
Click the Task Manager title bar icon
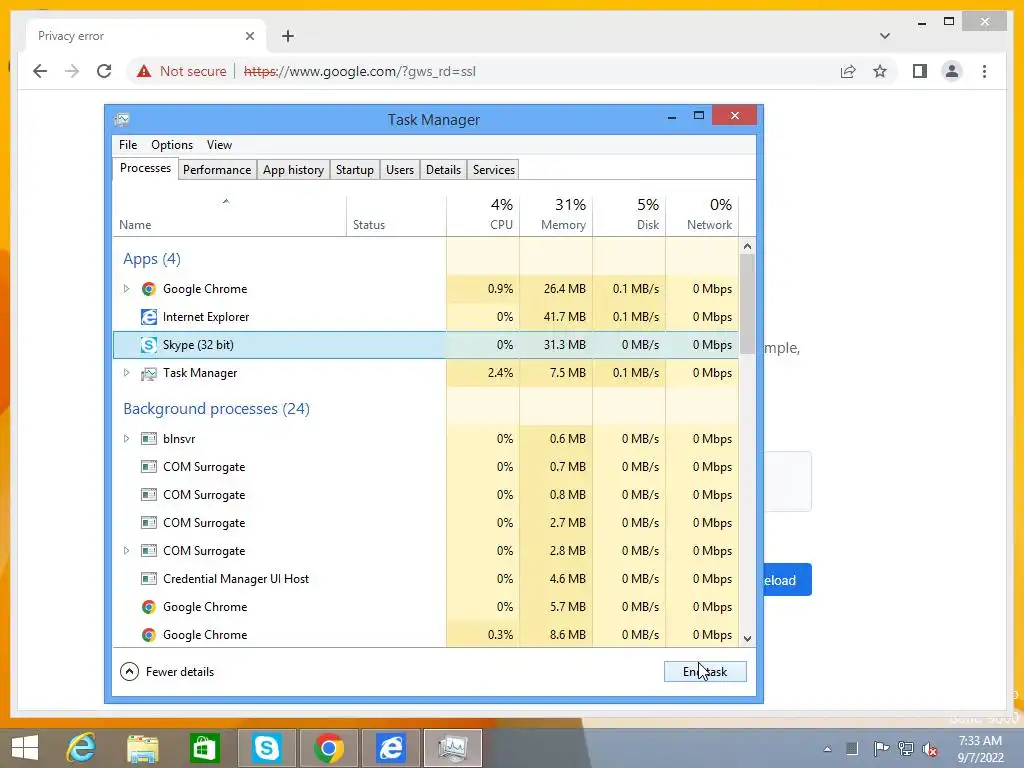(x=122, y=120)
